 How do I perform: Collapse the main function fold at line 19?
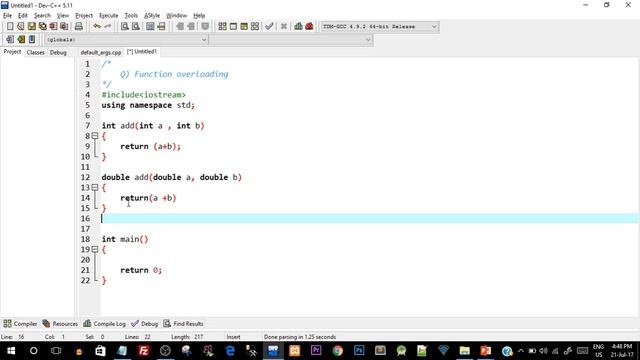(95, 249)
